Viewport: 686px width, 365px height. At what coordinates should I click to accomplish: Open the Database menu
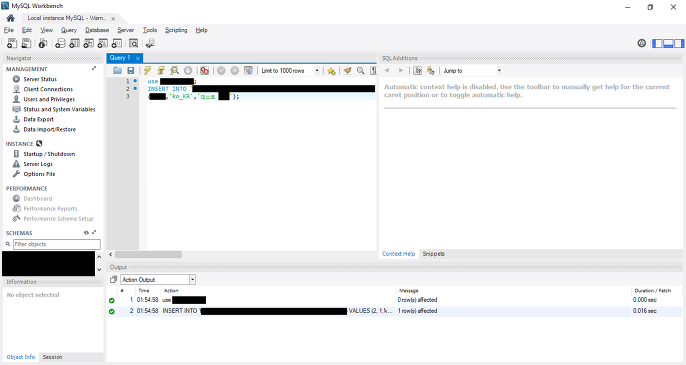pos(97,30)
